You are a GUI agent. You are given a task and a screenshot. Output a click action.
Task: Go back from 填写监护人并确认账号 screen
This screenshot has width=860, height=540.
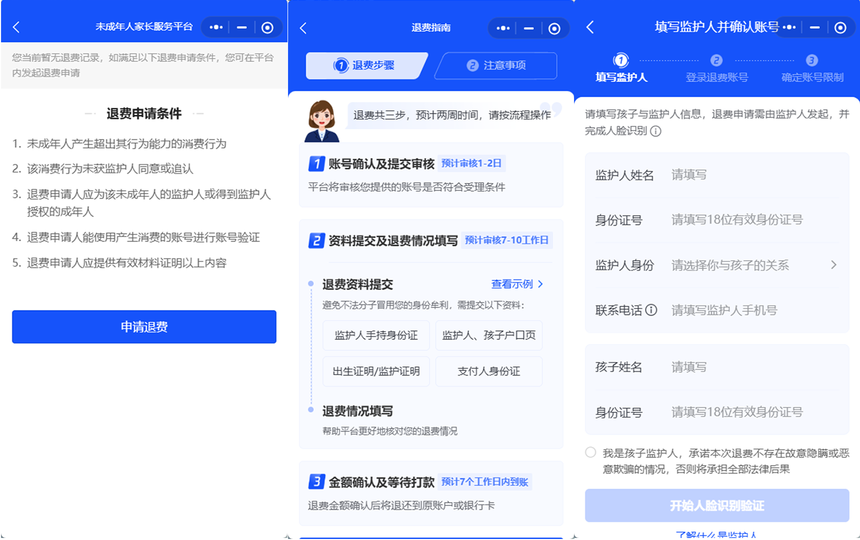click(590, 27)
